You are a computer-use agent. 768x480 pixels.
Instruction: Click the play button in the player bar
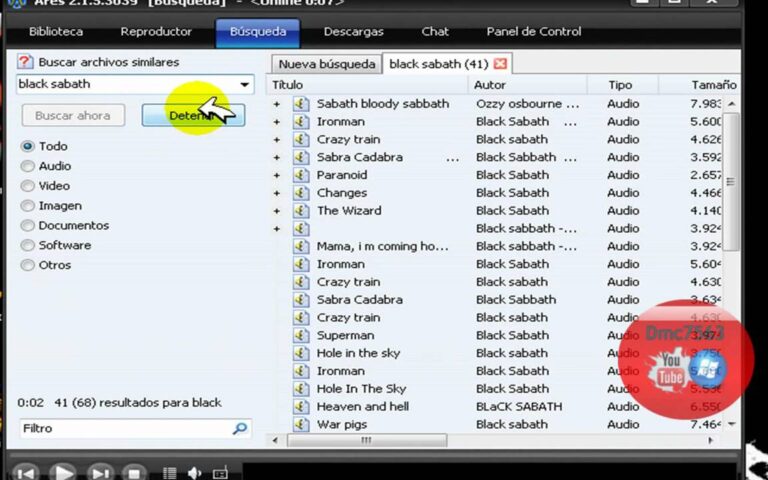tap(62, 472)
